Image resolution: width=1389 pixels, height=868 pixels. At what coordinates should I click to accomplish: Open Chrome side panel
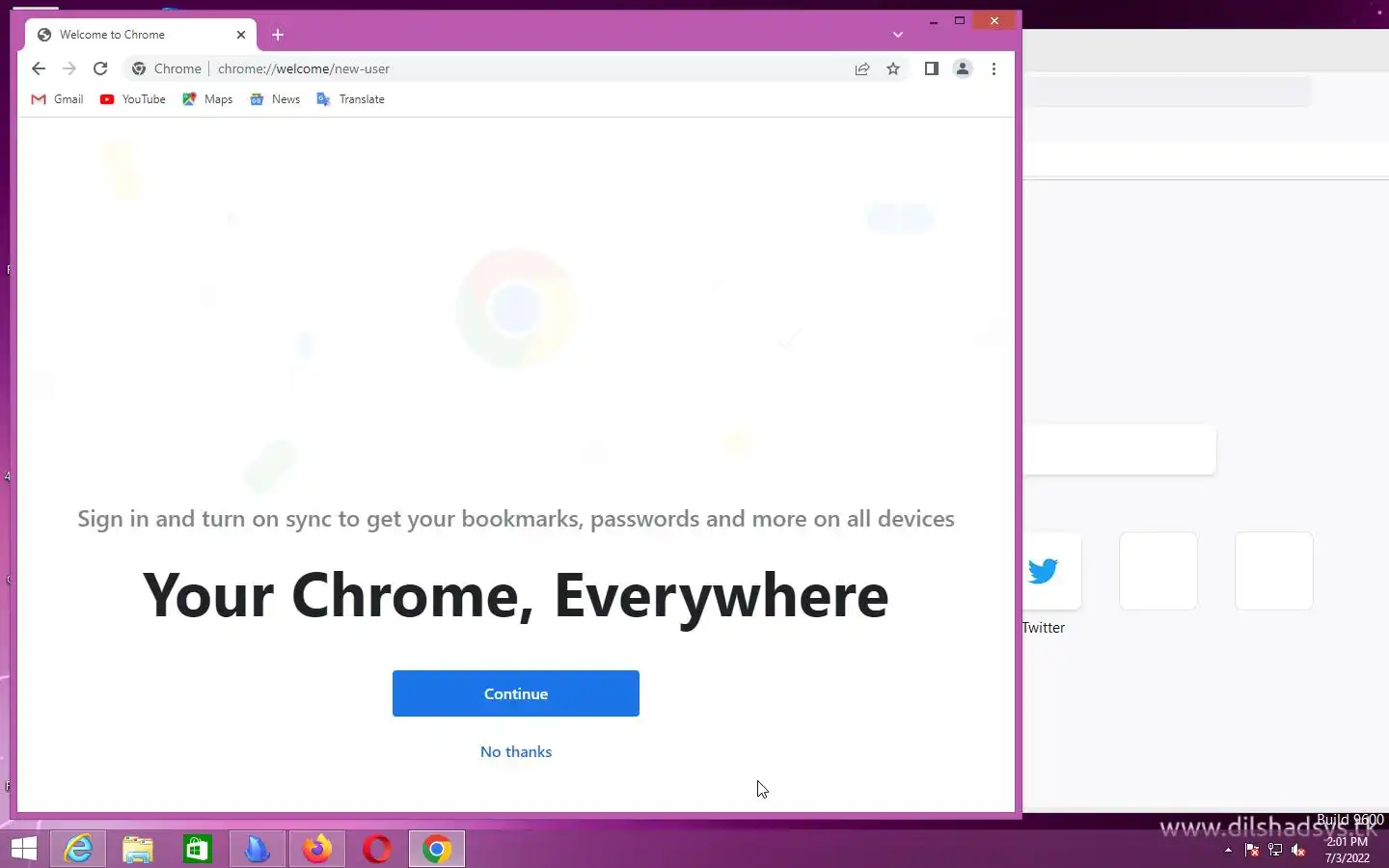point(931,68)
